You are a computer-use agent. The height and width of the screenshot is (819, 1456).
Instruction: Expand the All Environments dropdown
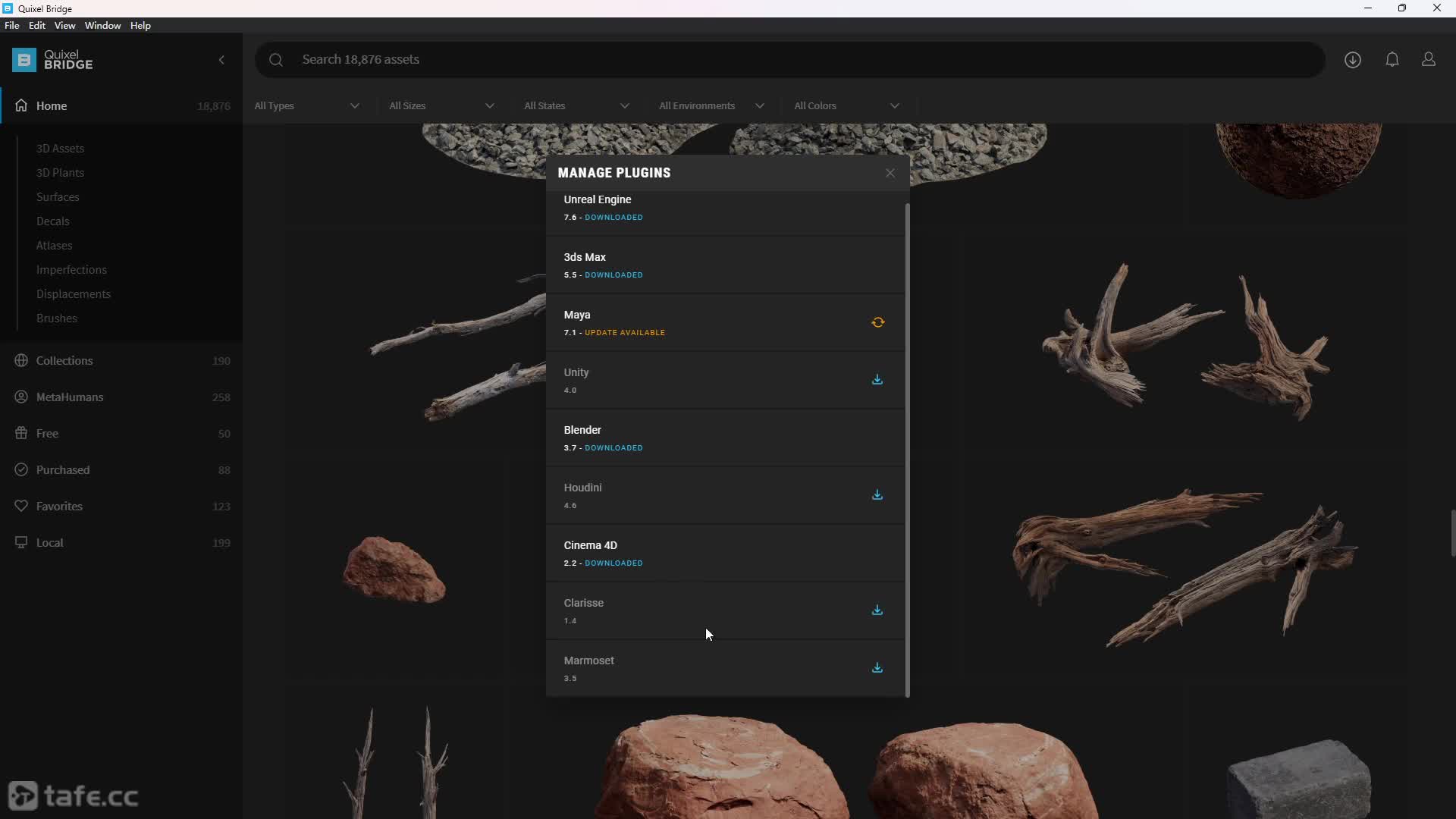tap(712, 105)
